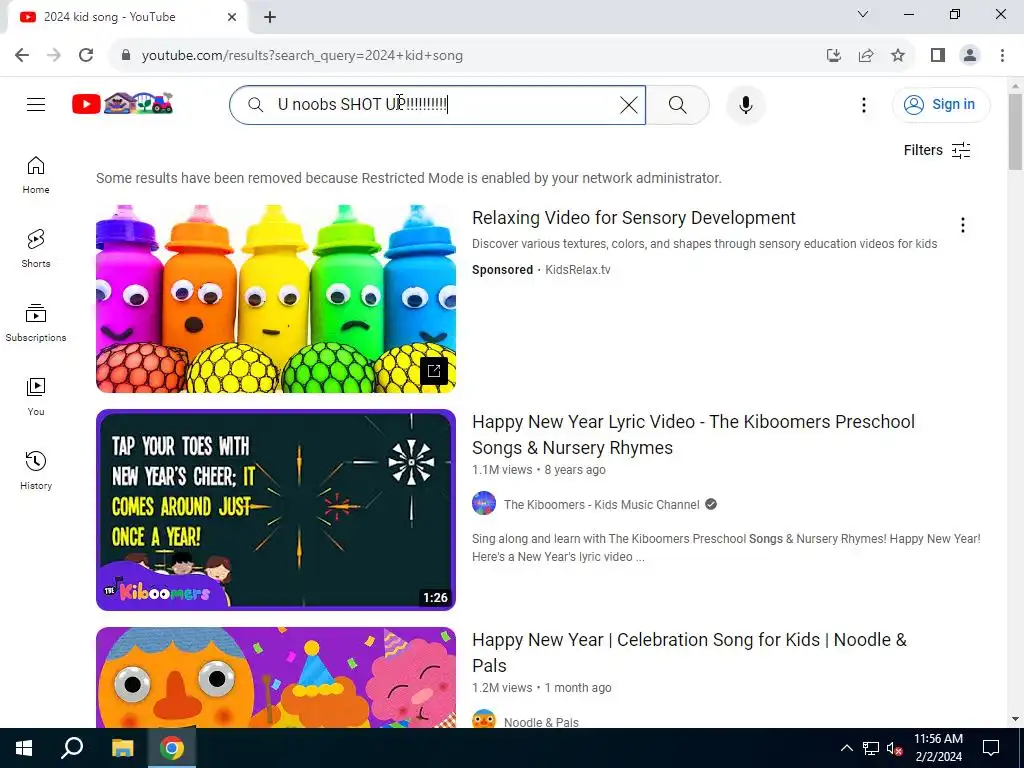Image resolution: width=1024 pixels, height=768 pixels.
Task: Open Happy New Year Lyric Video title
Action: point(693,434)
